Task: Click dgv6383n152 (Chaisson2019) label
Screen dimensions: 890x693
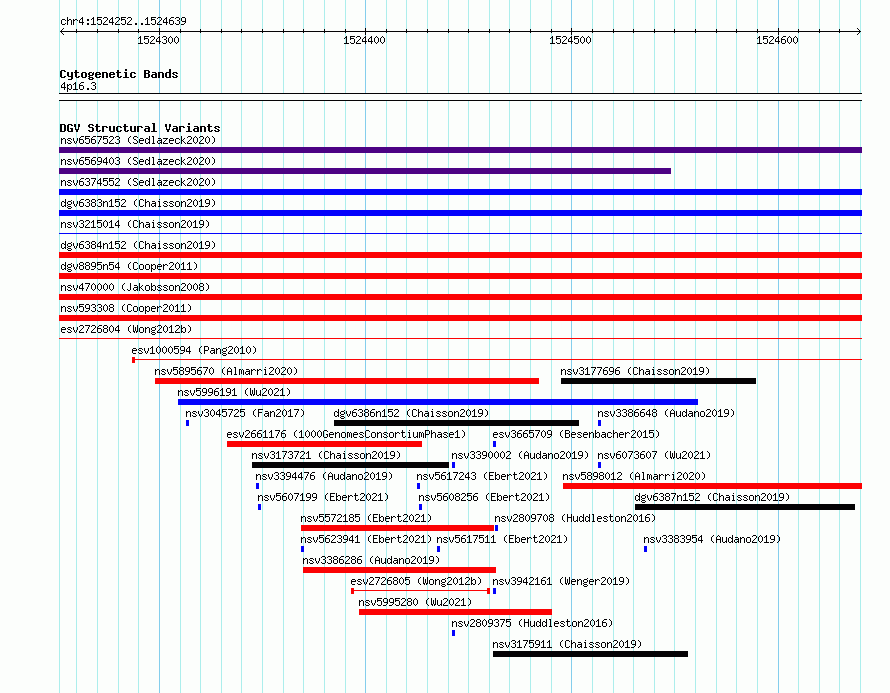Action: pyautogui.click(x=138, y=203)
